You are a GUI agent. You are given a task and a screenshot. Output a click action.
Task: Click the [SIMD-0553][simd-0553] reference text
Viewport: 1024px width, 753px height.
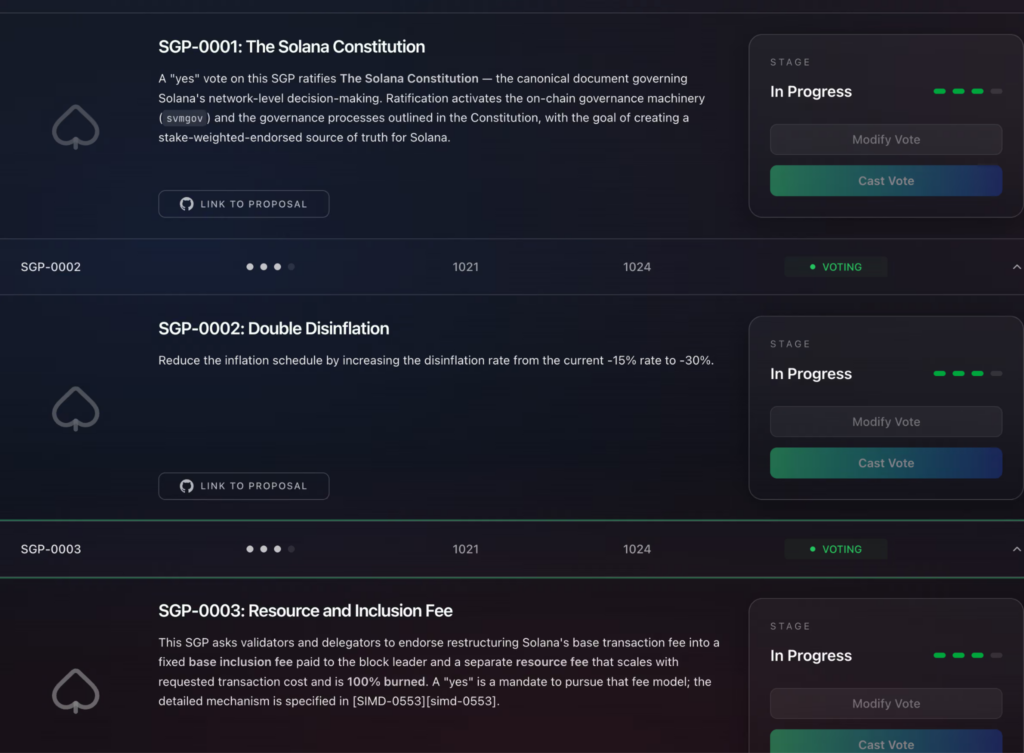(x=426, y=701)
